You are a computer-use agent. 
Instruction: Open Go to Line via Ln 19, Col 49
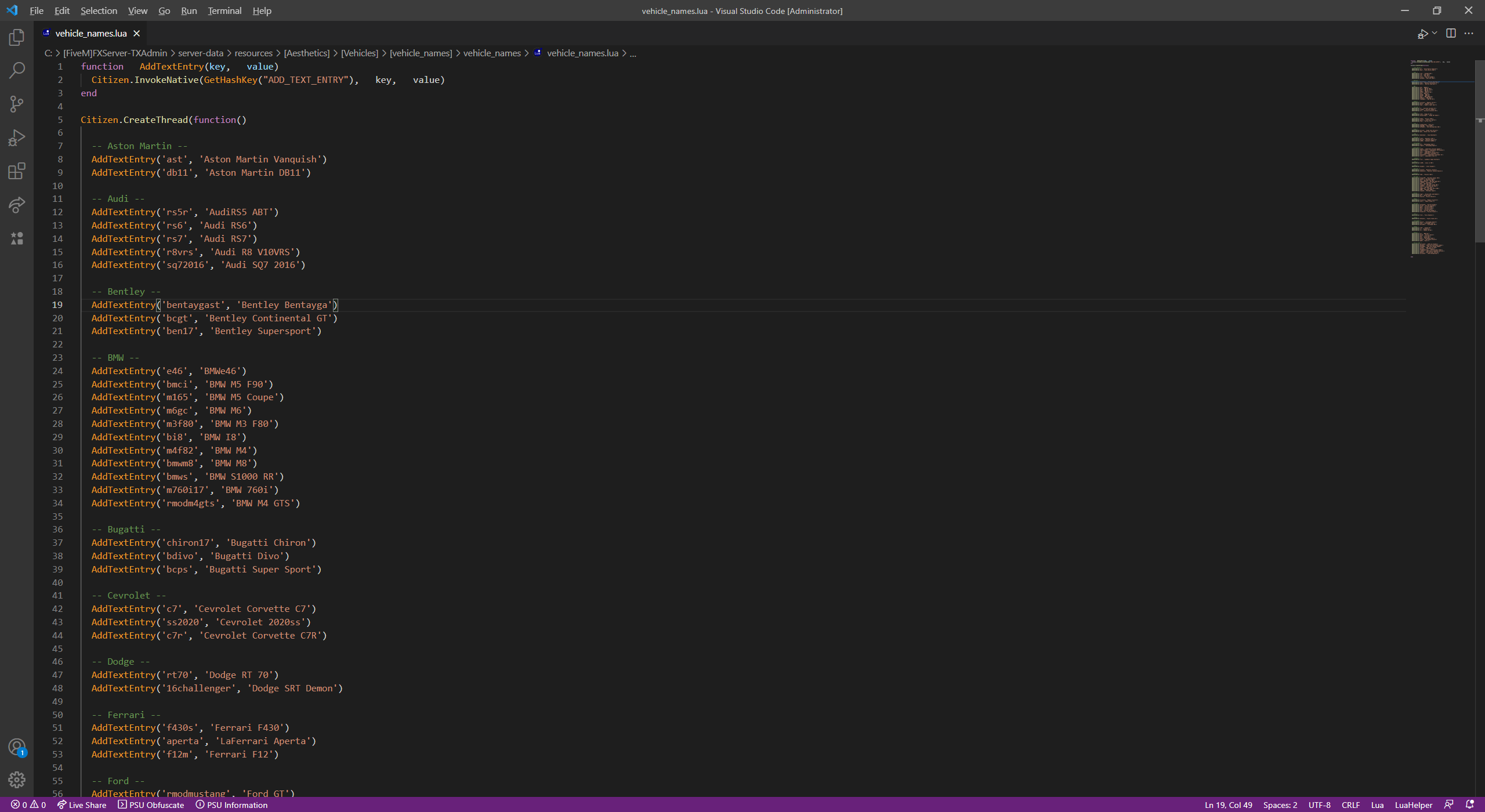1228,805
